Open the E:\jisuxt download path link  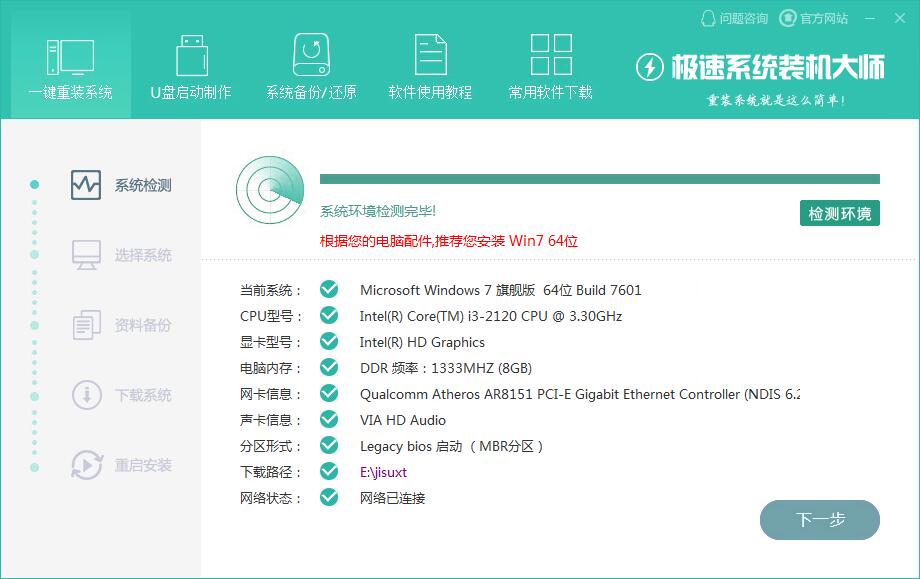pos(384,471)
